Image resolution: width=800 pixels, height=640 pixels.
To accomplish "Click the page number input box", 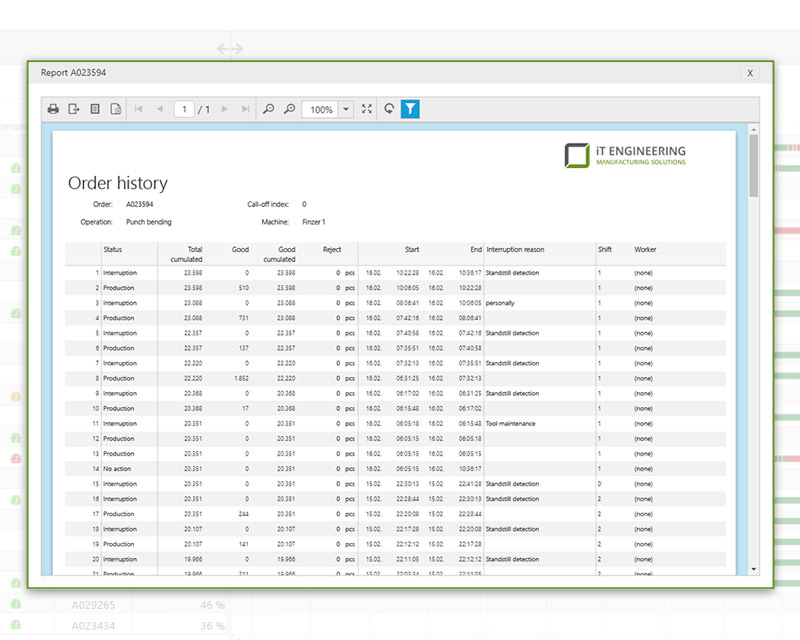I will [184, 109].
